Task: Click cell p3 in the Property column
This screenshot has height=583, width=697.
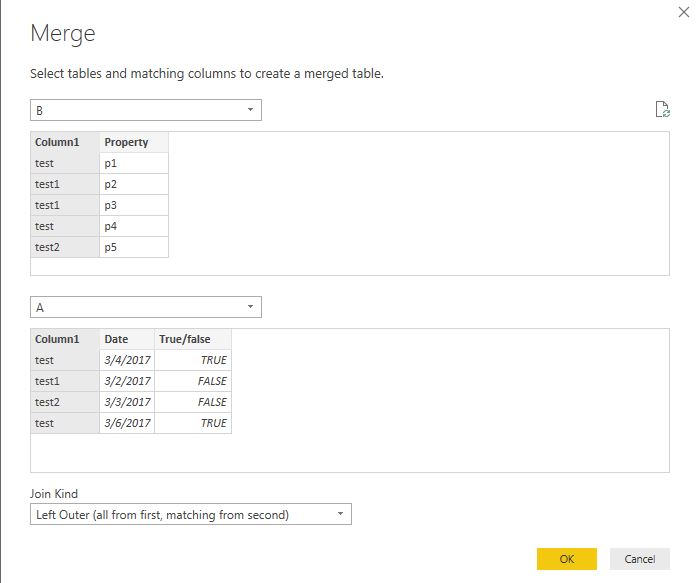Action: pos(134,205)
